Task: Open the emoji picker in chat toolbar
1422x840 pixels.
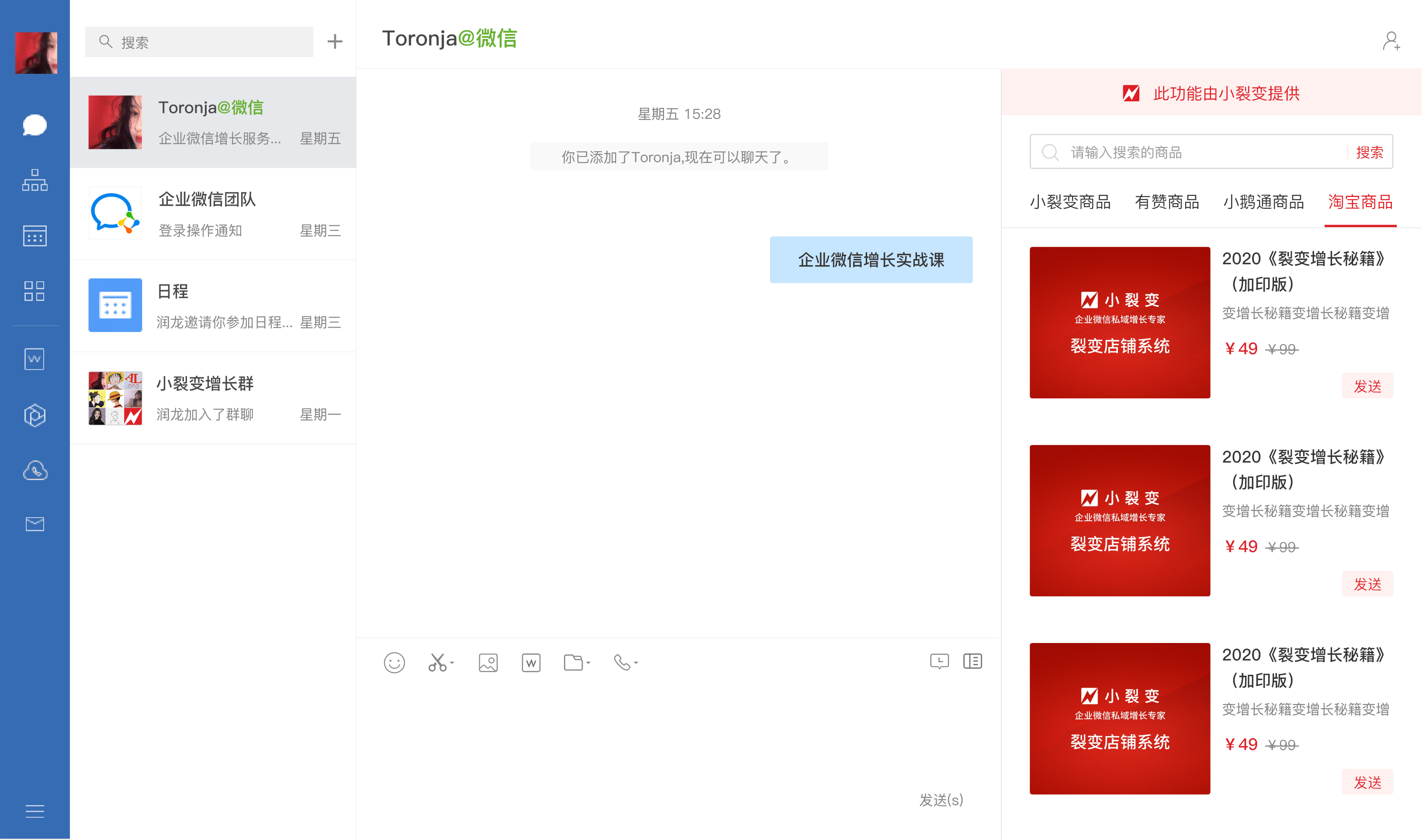Action: 394,662
